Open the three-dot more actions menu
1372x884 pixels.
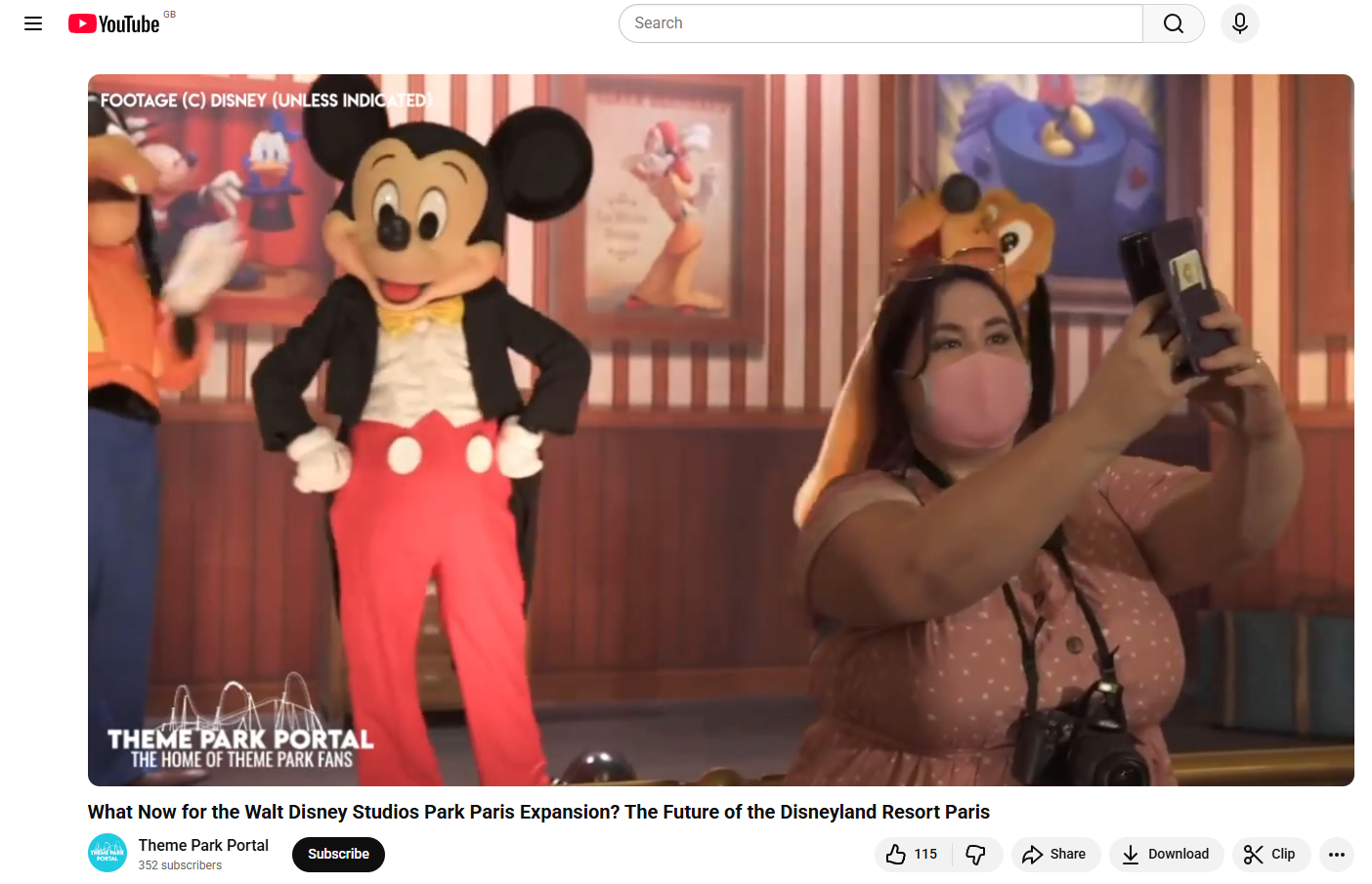coord(1336,854)
